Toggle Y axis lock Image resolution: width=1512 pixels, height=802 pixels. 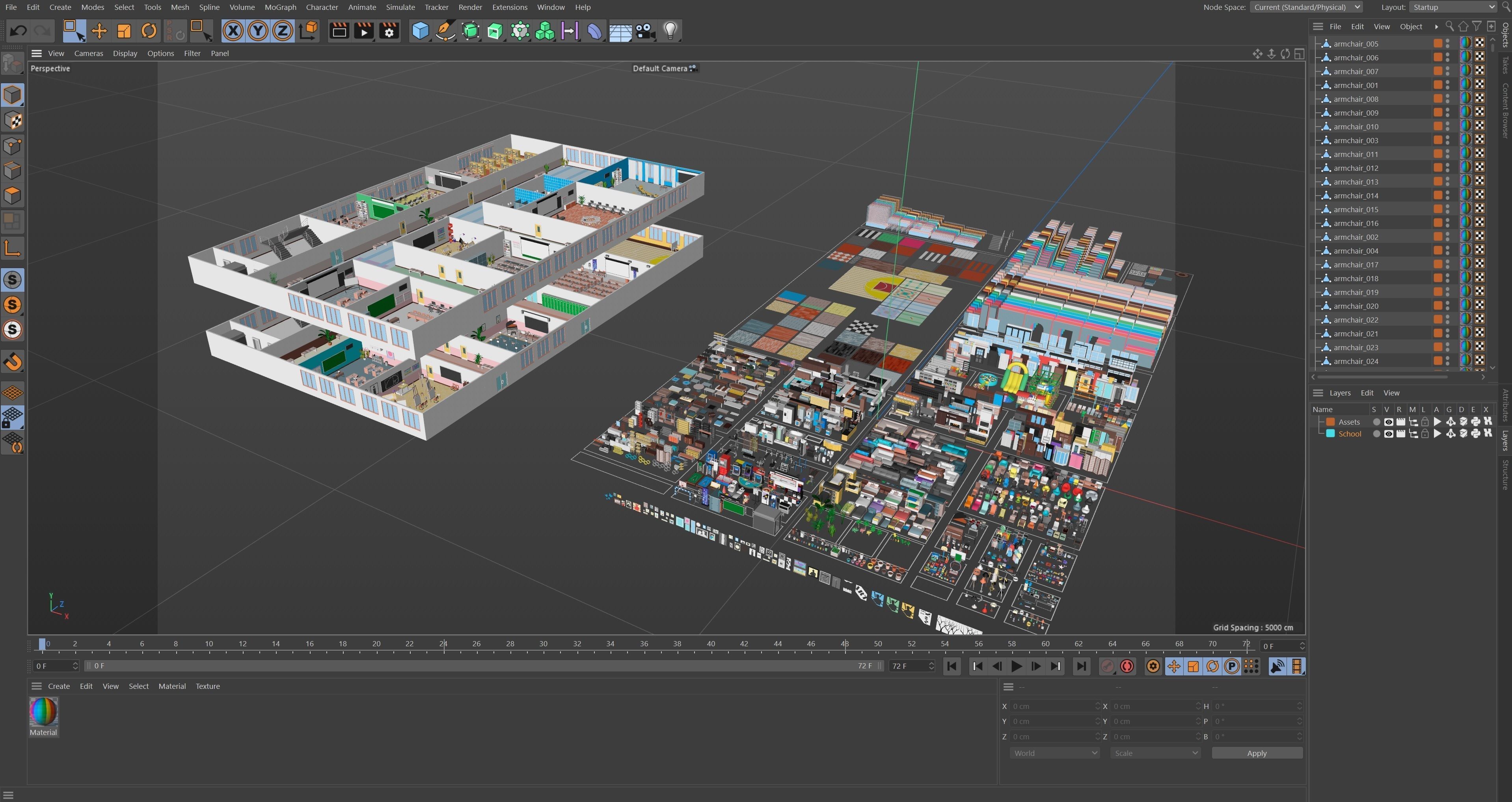258,30
